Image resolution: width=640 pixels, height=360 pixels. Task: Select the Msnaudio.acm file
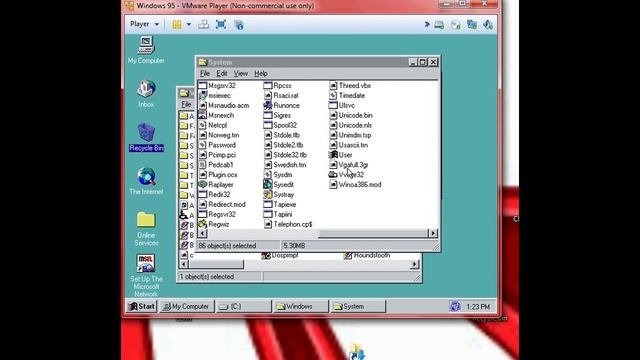pyautogui.click(x=224, y=105)
